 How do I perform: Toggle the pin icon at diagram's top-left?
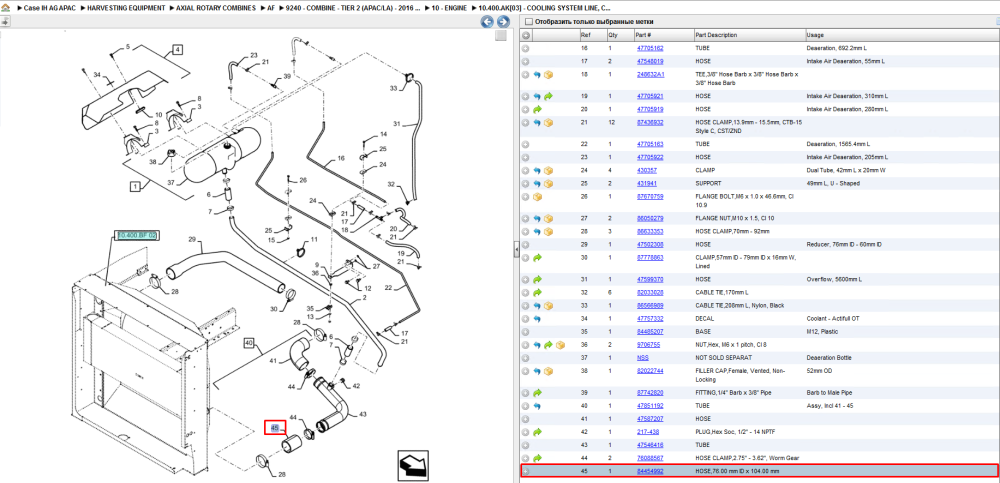point(4,22)
